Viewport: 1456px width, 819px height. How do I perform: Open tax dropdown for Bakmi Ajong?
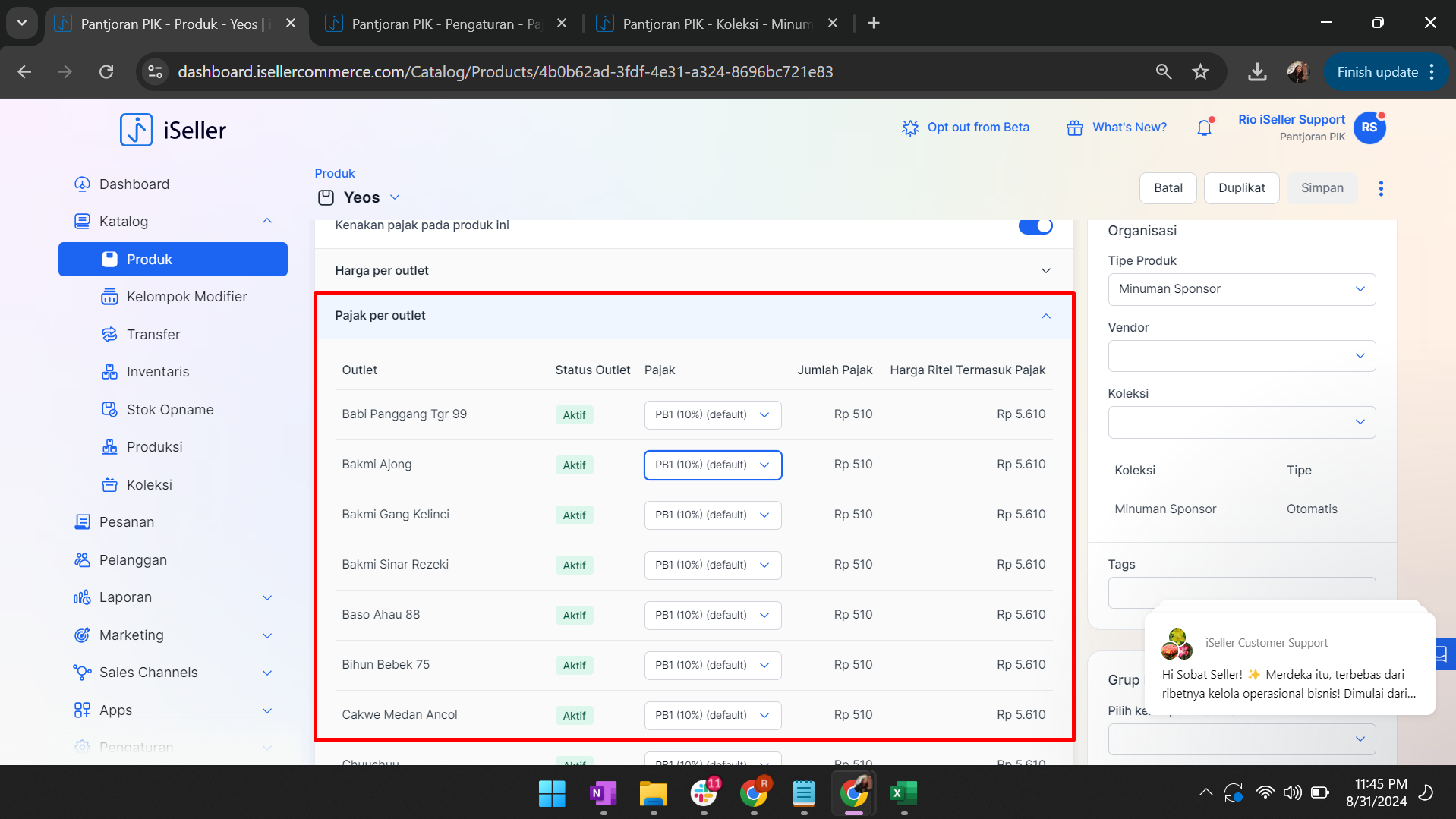[x=712, y=465]
